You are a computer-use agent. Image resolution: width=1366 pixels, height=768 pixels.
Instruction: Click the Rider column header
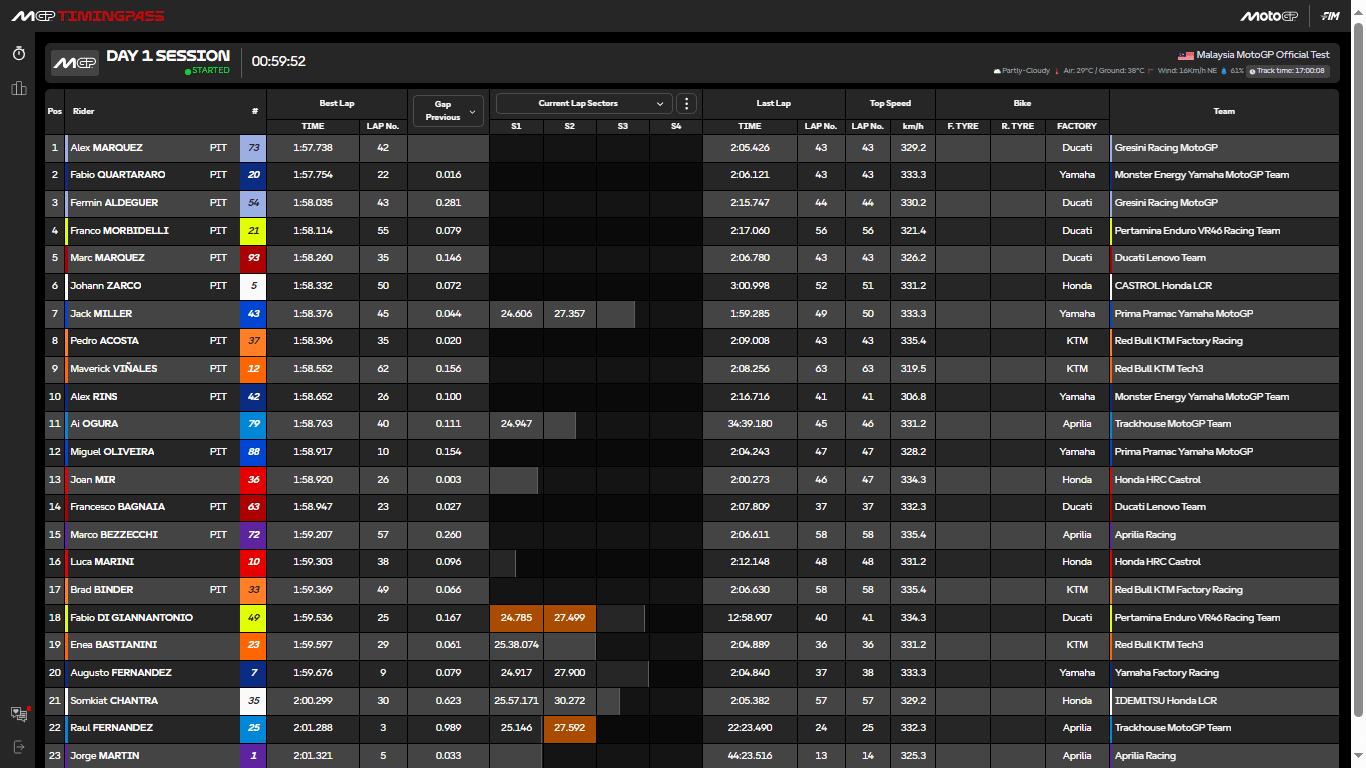(84, 111)
